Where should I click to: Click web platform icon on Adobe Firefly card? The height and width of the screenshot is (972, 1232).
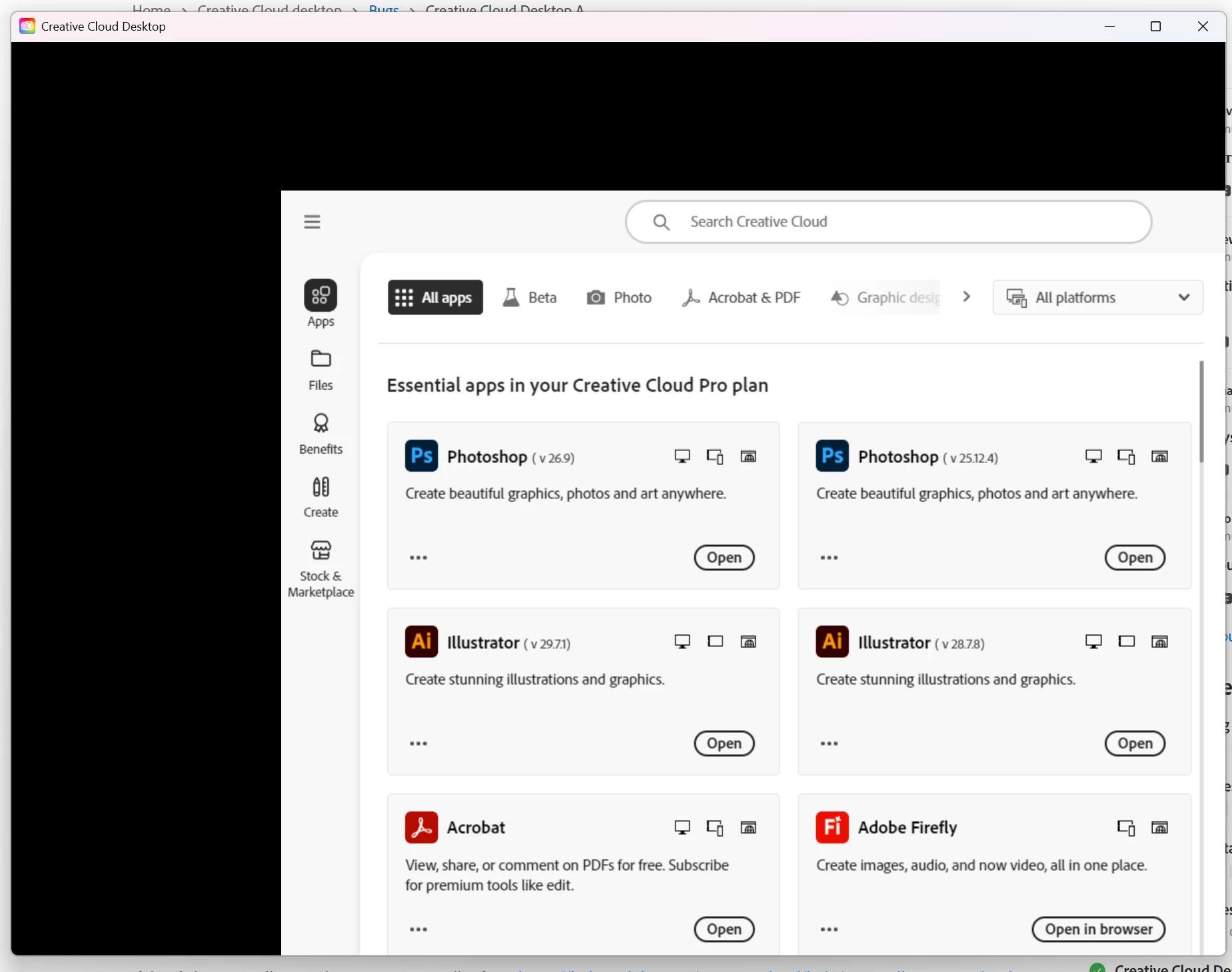[x=1159, y=827]
